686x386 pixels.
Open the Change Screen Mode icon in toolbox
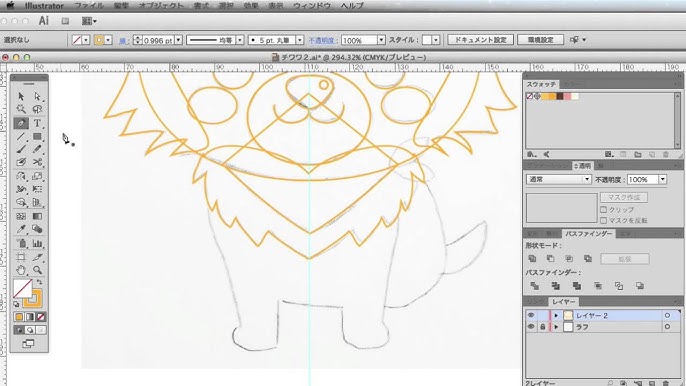pyautogui.click(x=28, y=344)
